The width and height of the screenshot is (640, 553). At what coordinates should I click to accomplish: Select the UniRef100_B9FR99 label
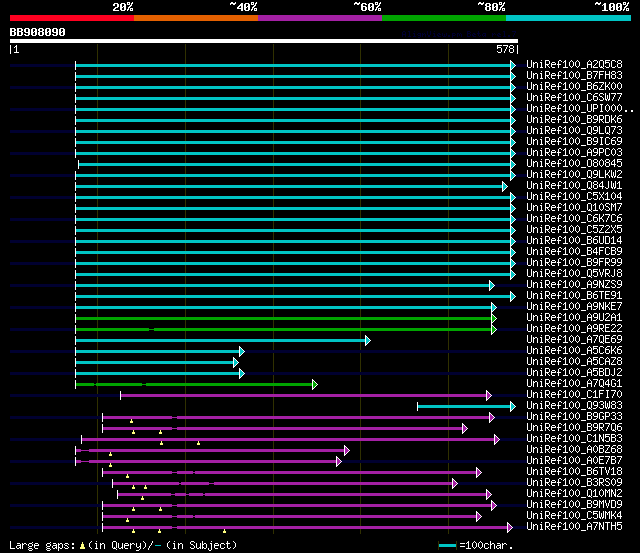pyautogui.click(x=574, y=263)
